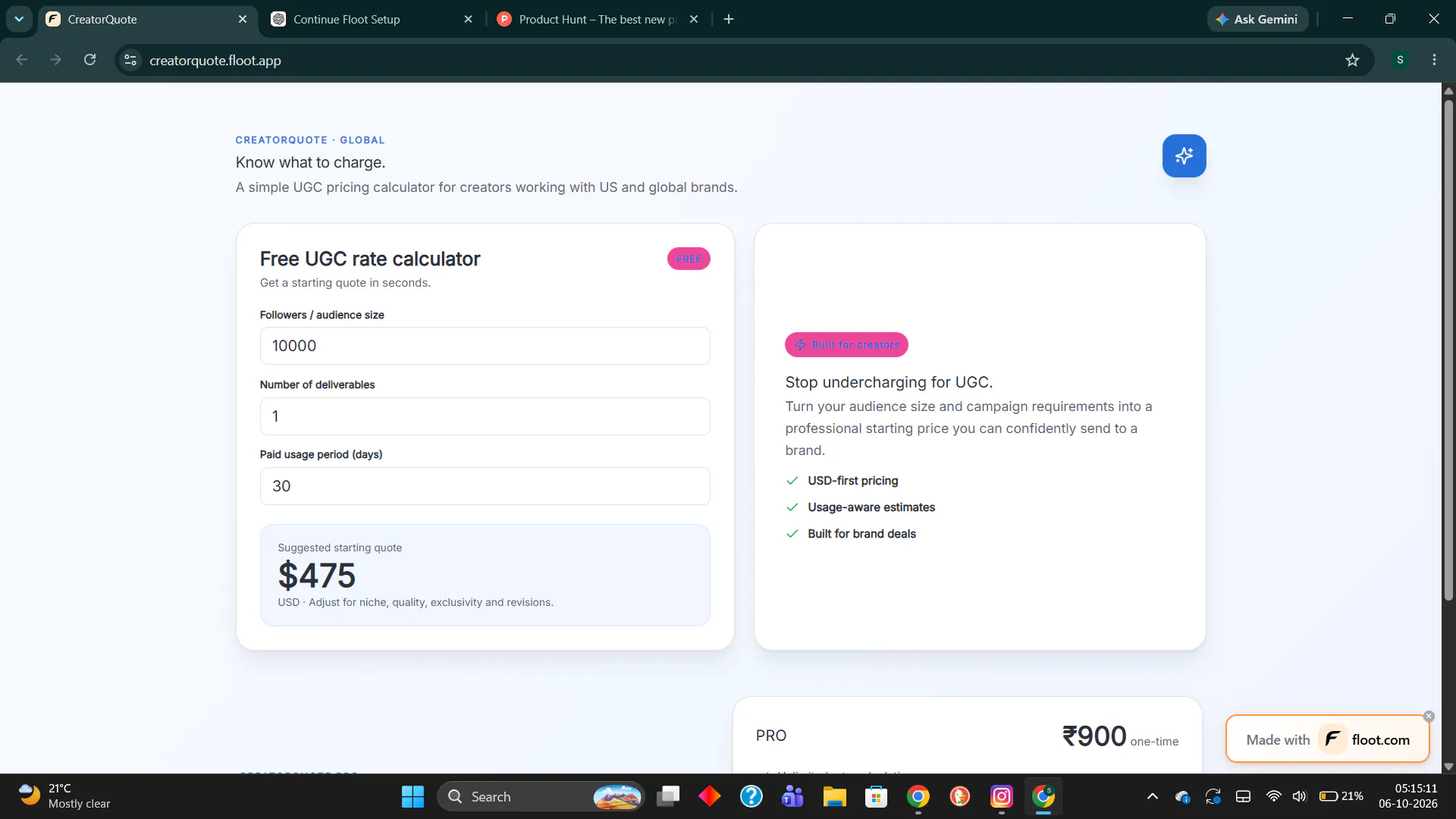
Task: Click the USD-first pricing checklist item
Action: (842, 481)
